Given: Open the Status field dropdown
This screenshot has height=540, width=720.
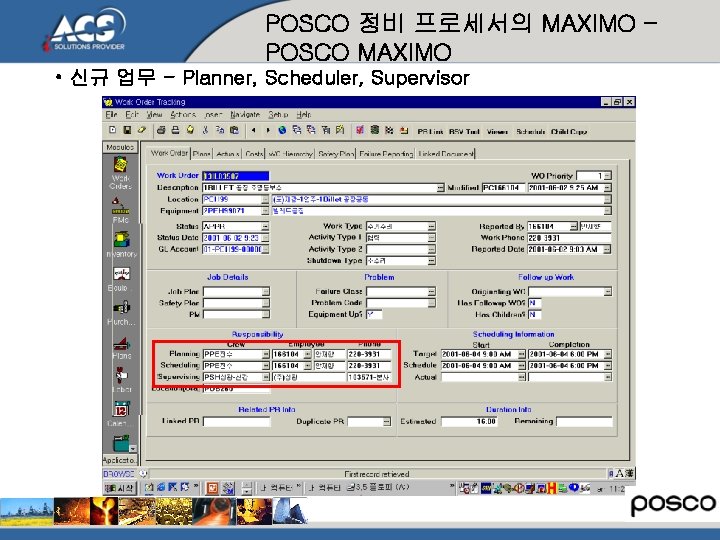Looking at the screenshot, I should point(265,226).
